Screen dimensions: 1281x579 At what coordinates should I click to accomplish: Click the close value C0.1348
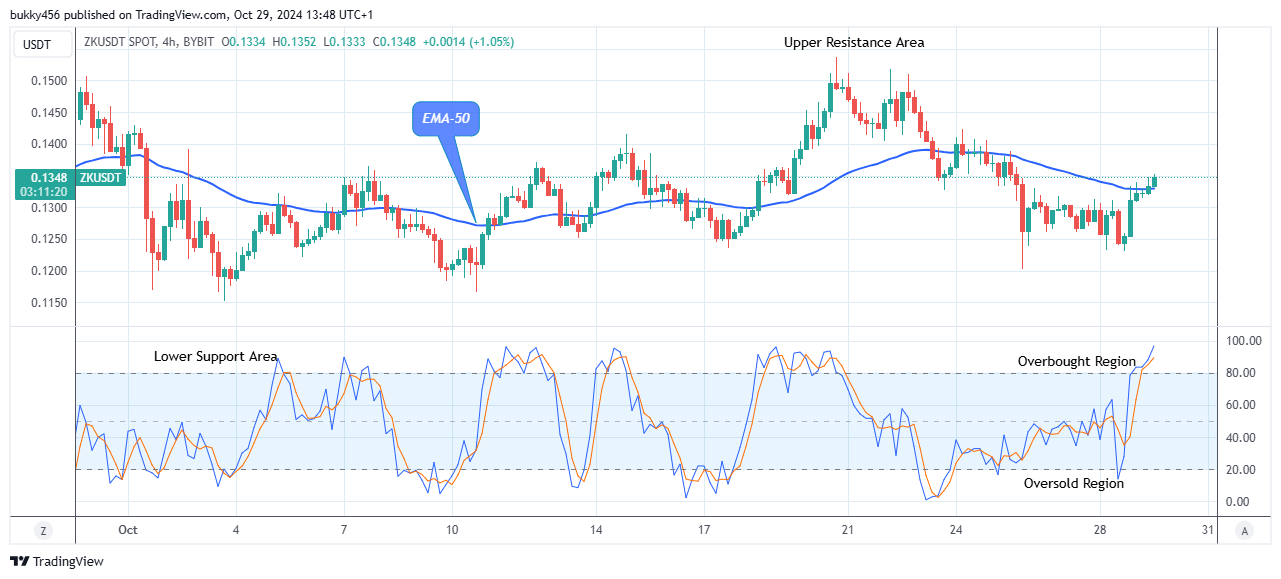394,42
